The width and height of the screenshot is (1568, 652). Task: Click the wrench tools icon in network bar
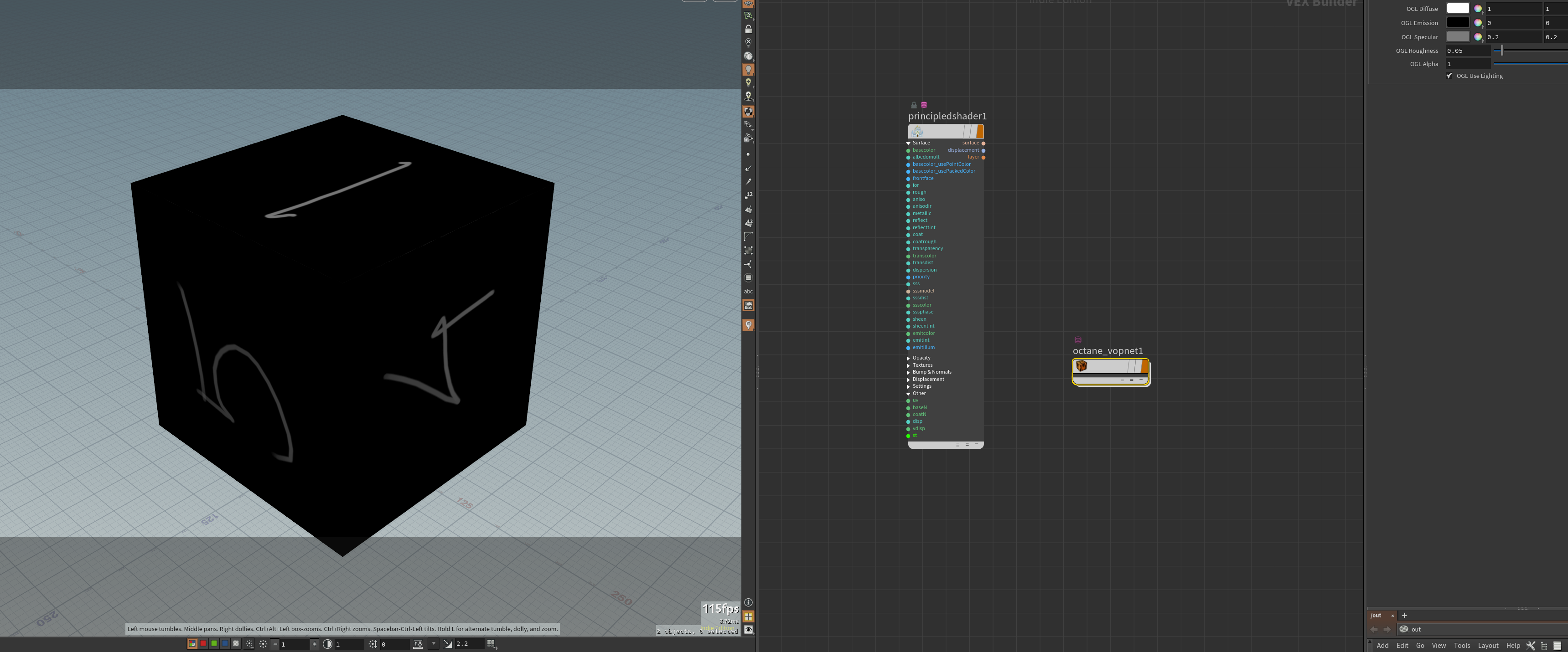1530,645
